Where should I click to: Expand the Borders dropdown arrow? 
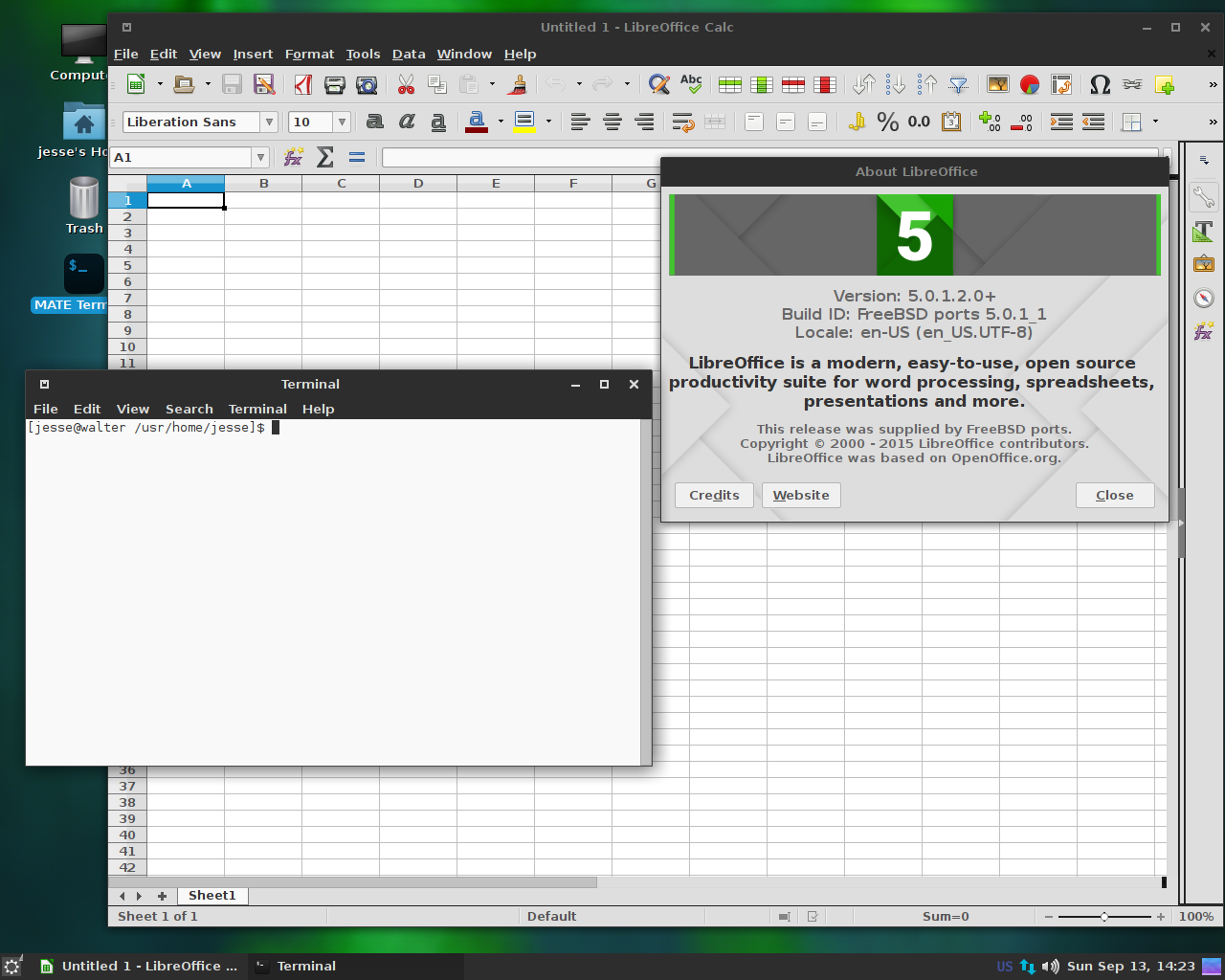[1155, 122]
